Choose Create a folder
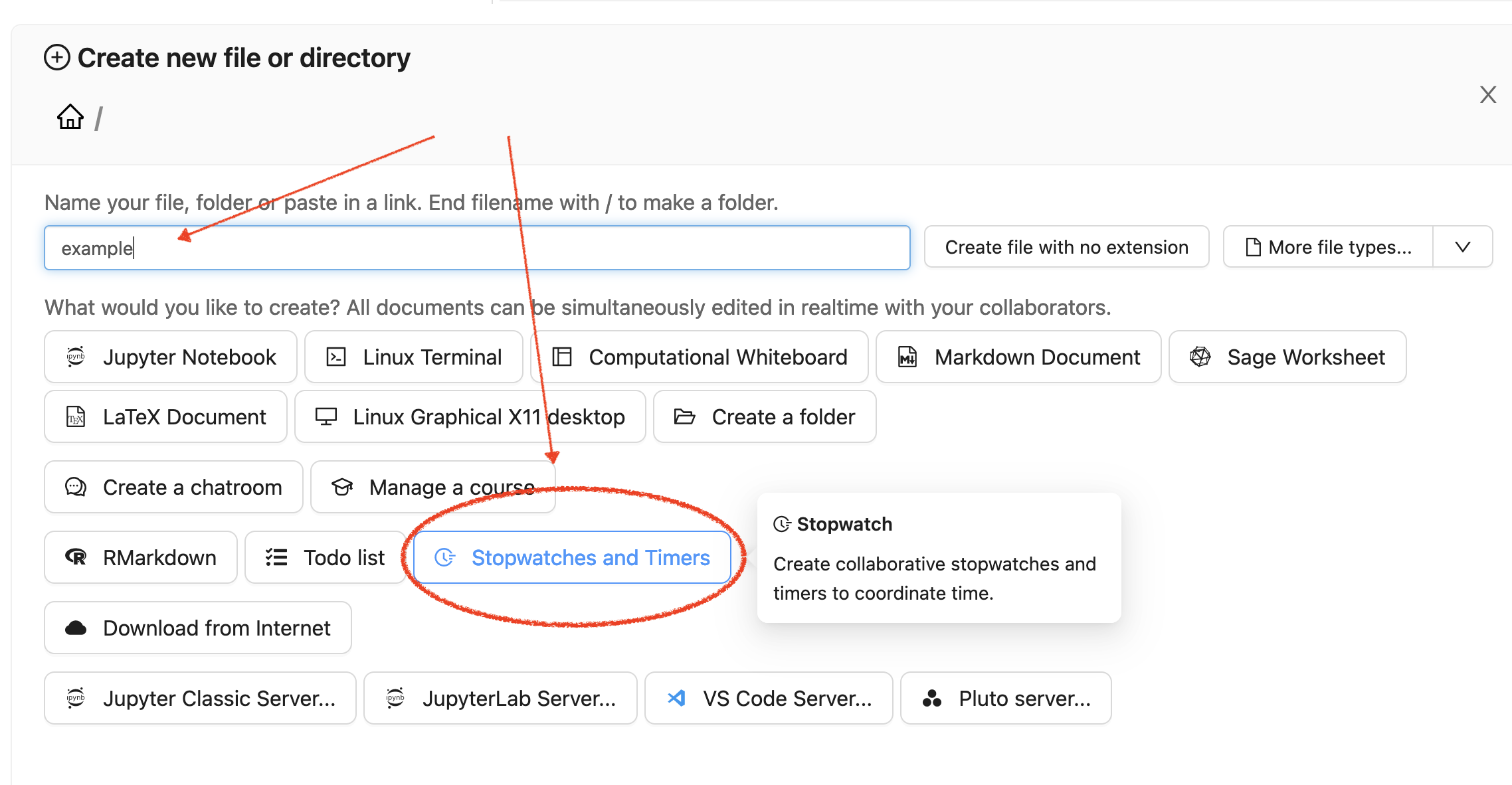 click(765, 417)
